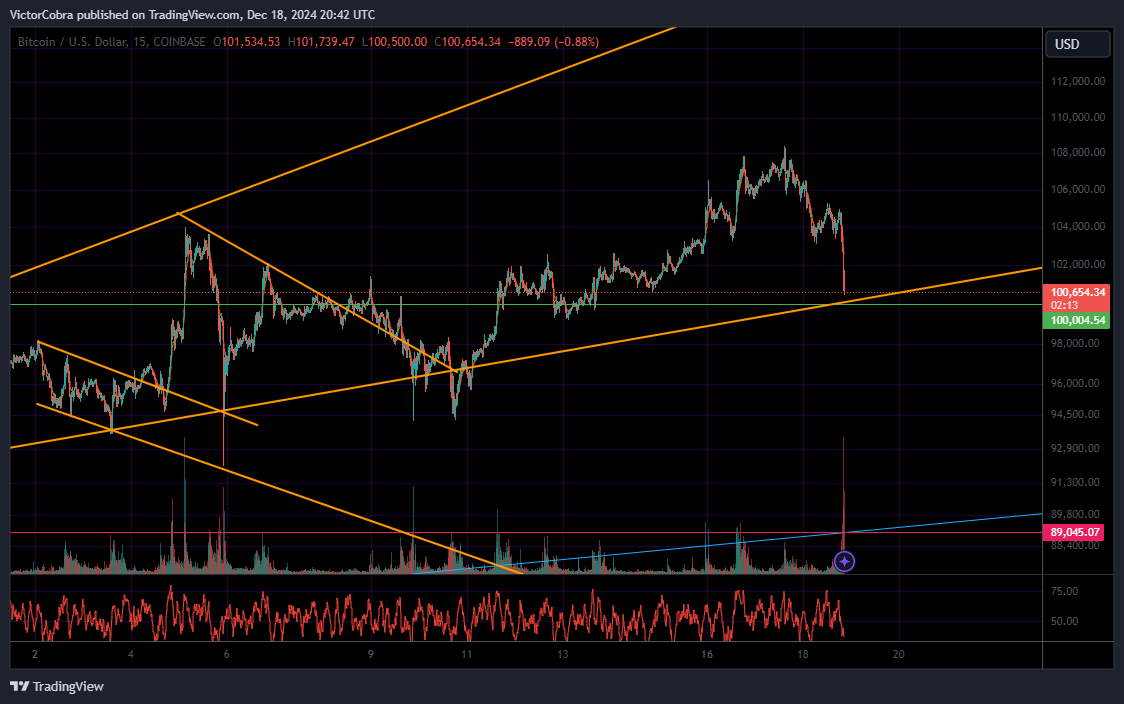
Task: Click the 92,900.00 price axis label
Action: pos(1075,448)
